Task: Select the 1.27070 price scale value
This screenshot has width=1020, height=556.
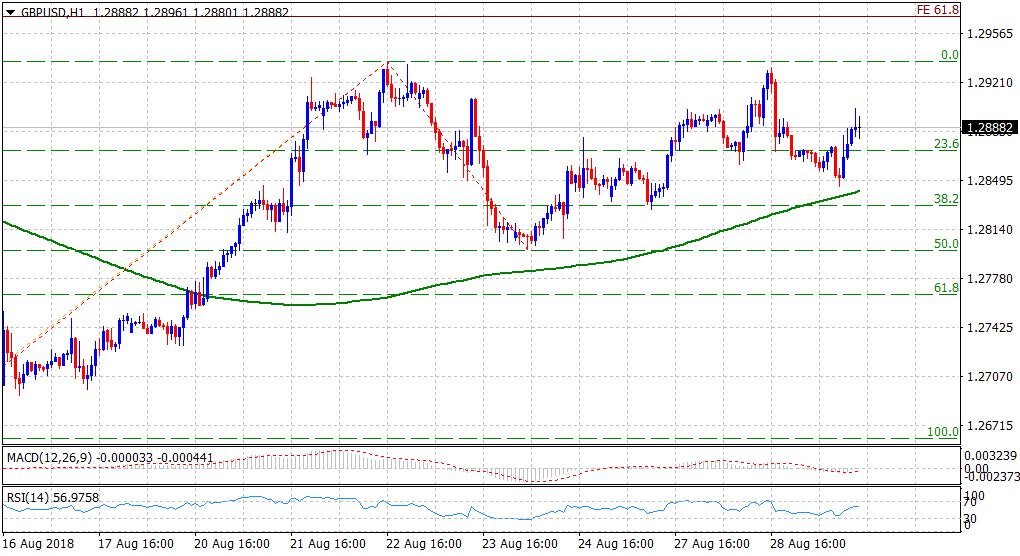Action: point(988,377)
